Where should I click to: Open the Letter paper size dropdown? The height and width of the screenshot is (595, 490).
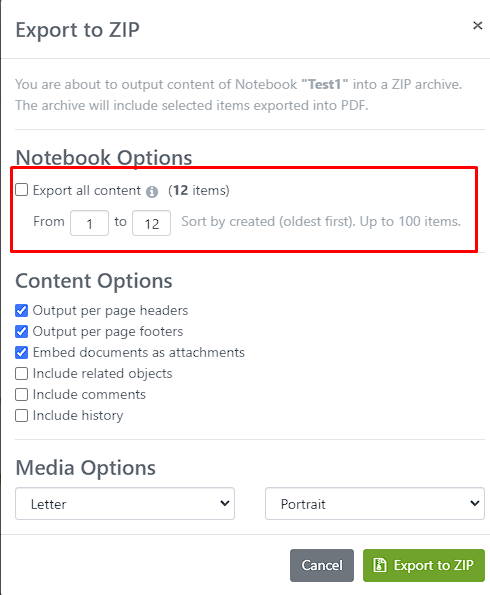[x=125, y=504]
